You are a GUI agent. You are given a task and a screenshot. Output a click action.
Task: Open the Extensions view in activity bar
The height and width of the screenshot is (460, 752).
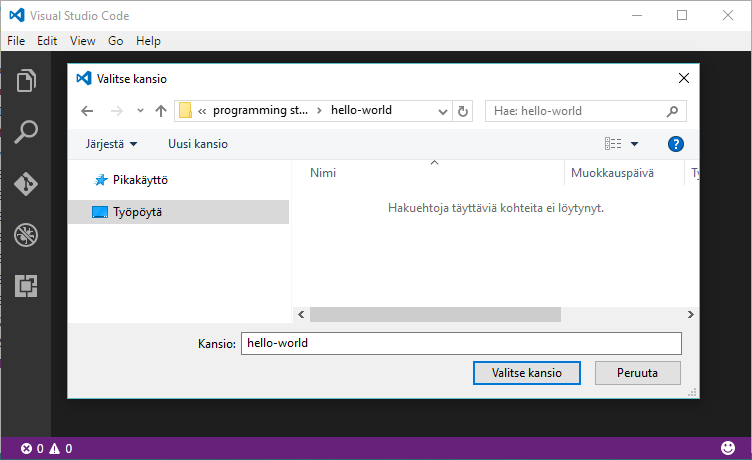point(26,287)
